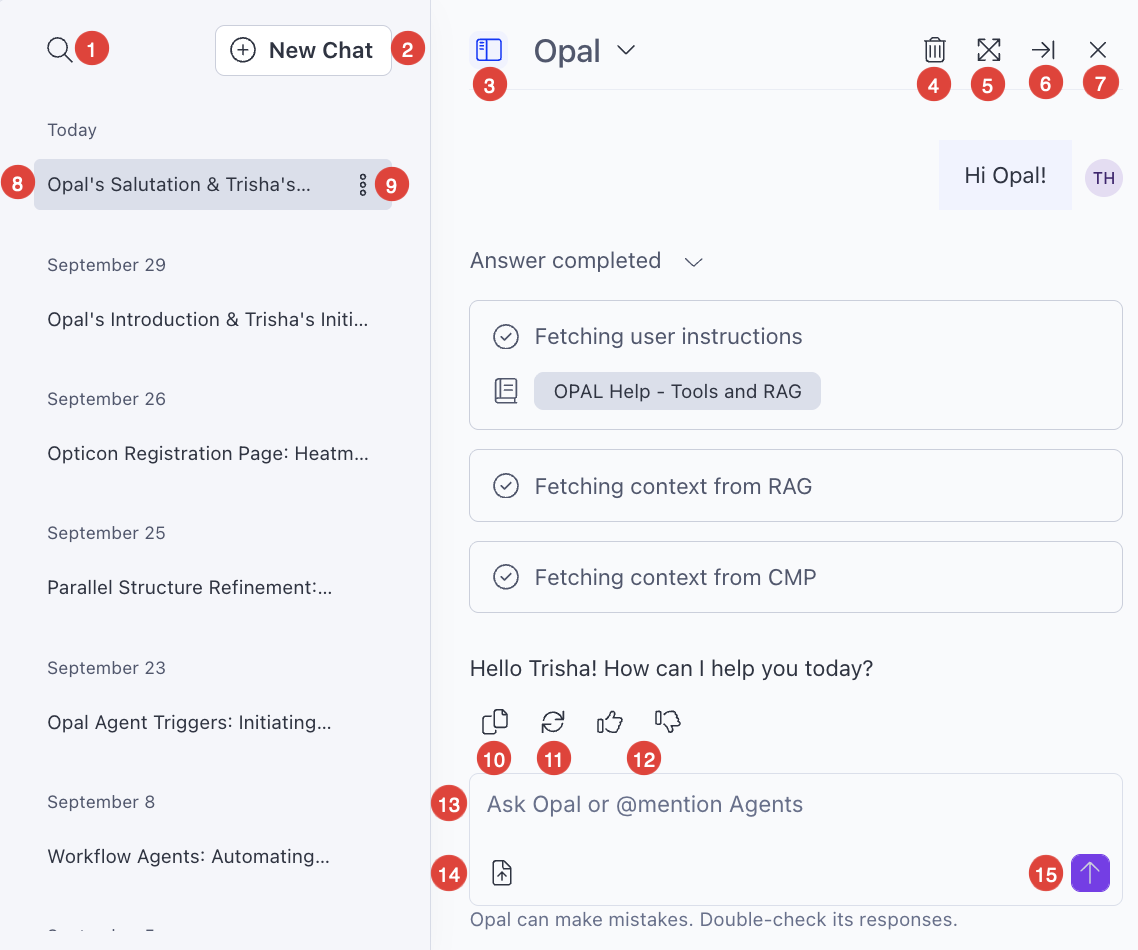Dock panel using arrow-to-bar icon
The width and height of the screenshot is (1138, 950).
(1043, 49)
